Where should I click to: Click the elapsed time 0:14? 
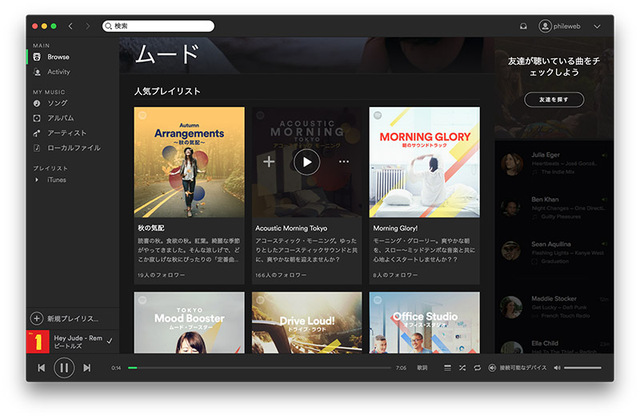coord(116,368)
